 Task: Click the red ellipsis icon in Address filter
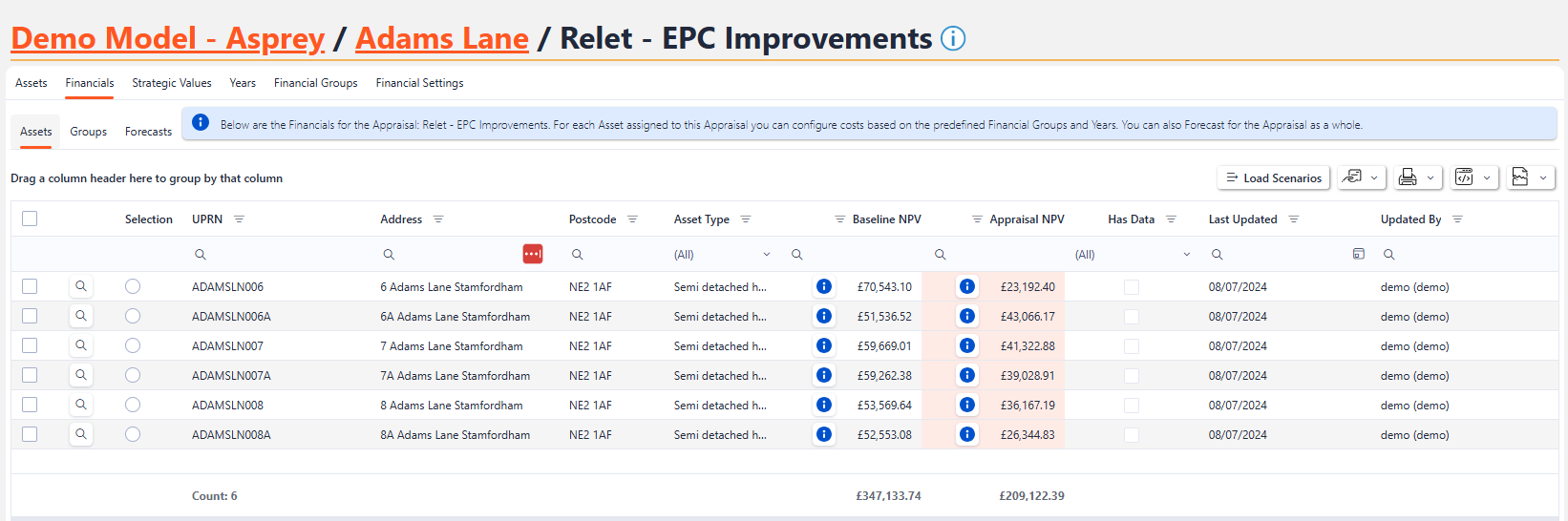533,254
